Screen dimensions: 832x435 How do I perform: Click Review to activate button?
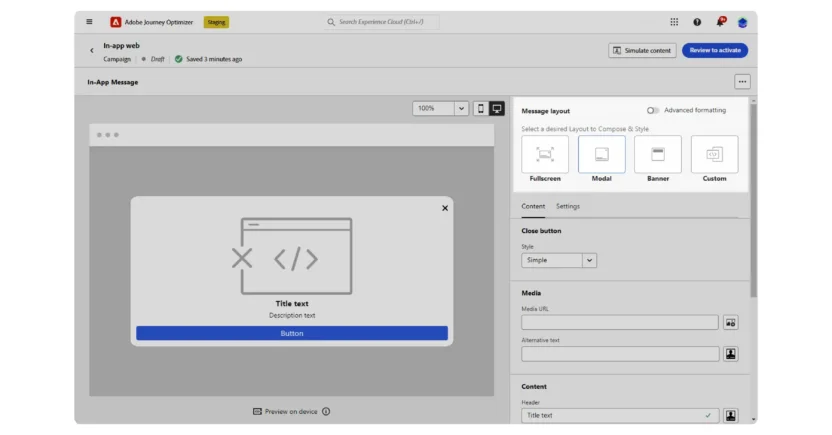click(x=714, y=50)
